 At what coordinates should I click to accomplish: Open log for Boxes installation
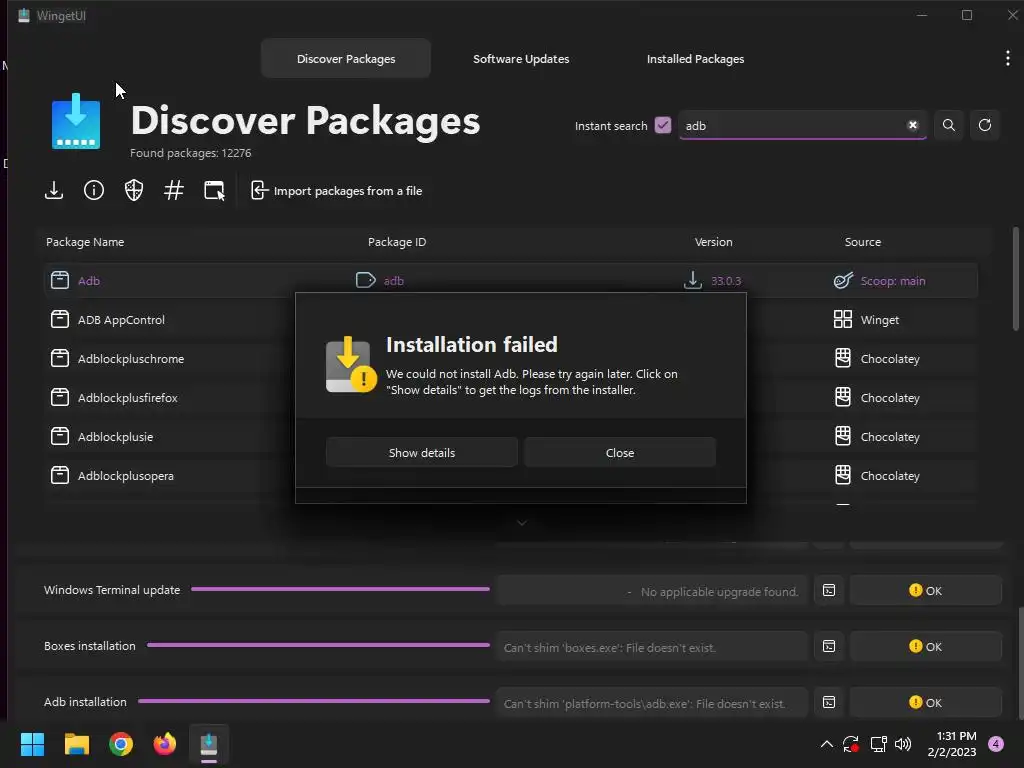click(x=829, y=647)
